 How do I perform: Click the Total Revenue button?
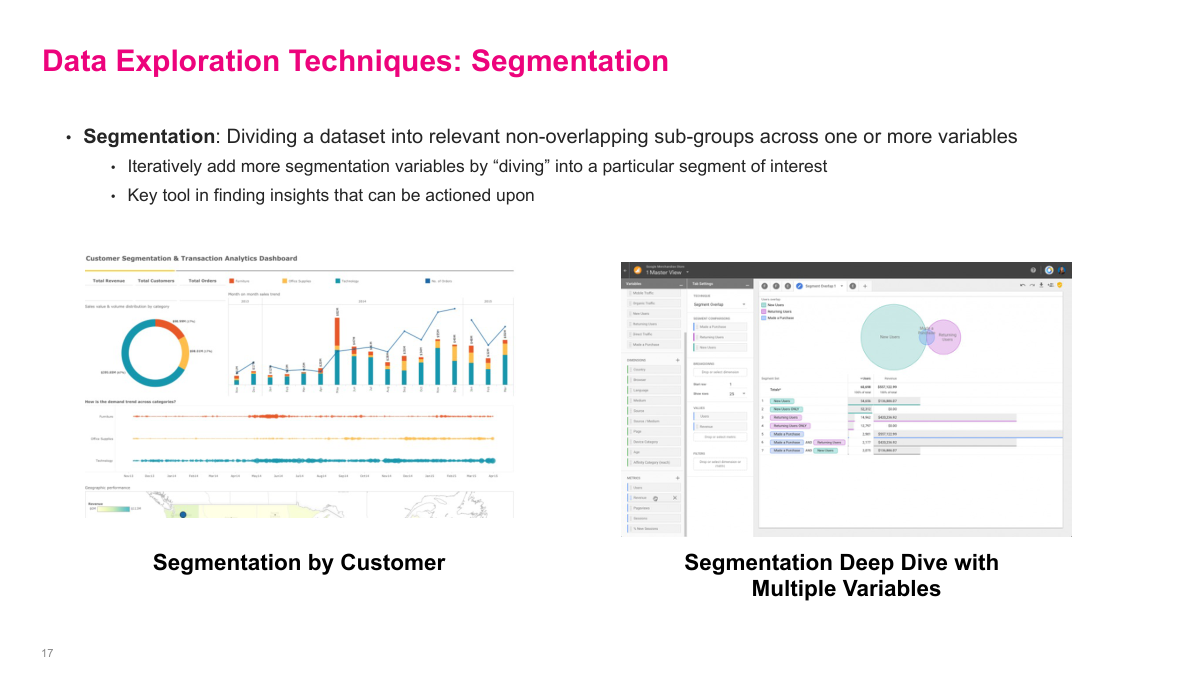108,281
